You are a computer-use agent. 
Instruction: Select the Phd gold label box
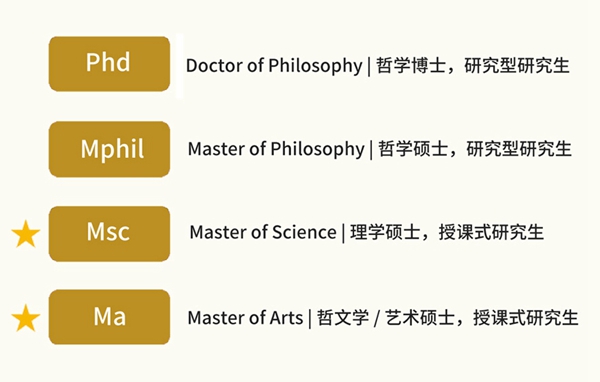point(109,64)
